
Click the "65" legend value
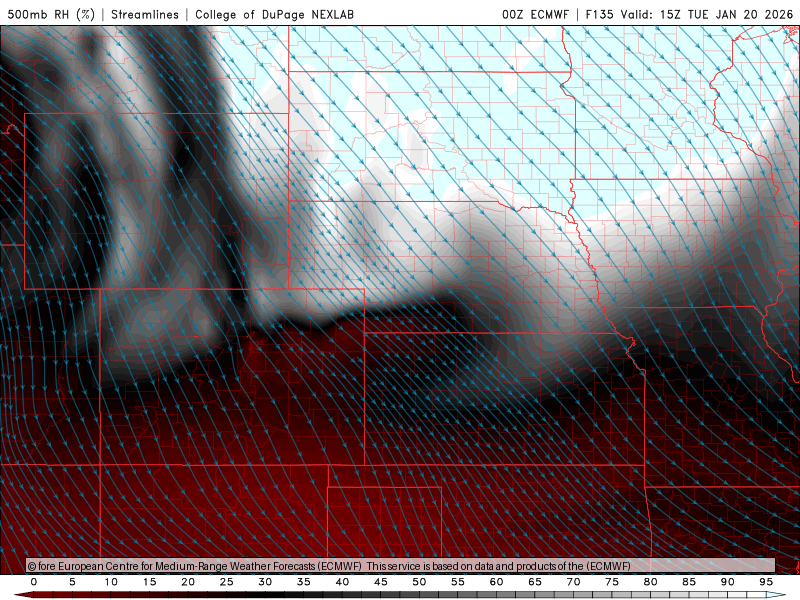click(535, 582)
